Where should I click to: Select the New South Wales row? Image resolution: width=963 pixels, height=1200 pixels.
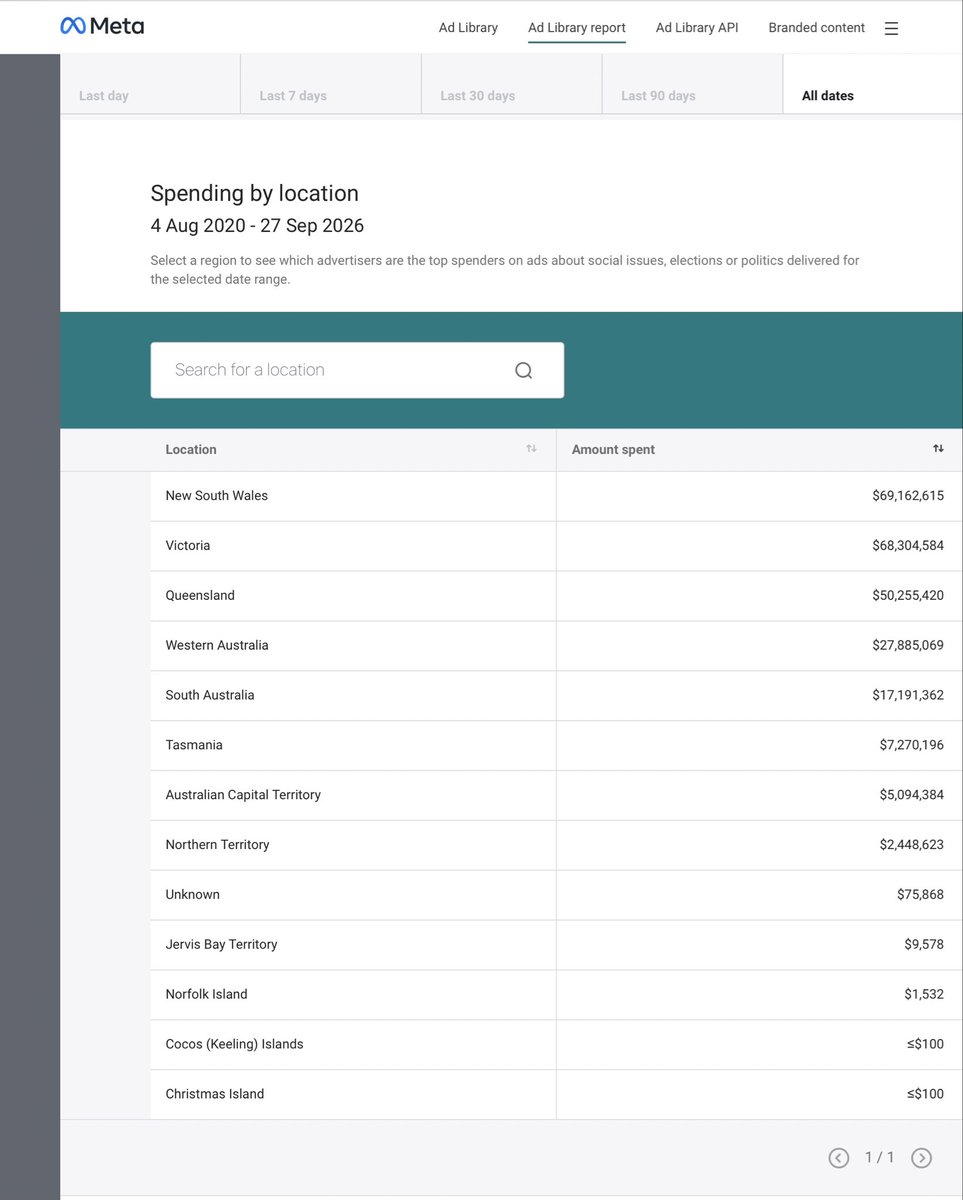pyautogui.click(x=556, y=496)
